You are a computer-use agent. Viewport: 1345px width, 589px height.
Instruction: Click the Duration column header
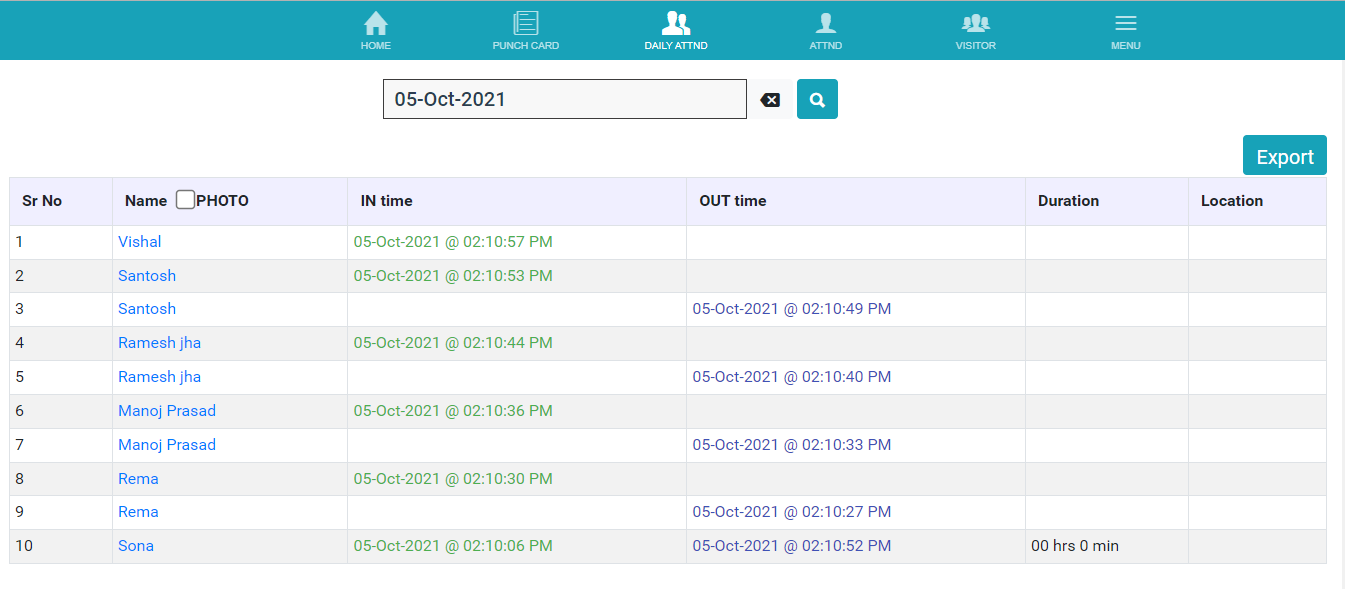tap(1068, 201)
